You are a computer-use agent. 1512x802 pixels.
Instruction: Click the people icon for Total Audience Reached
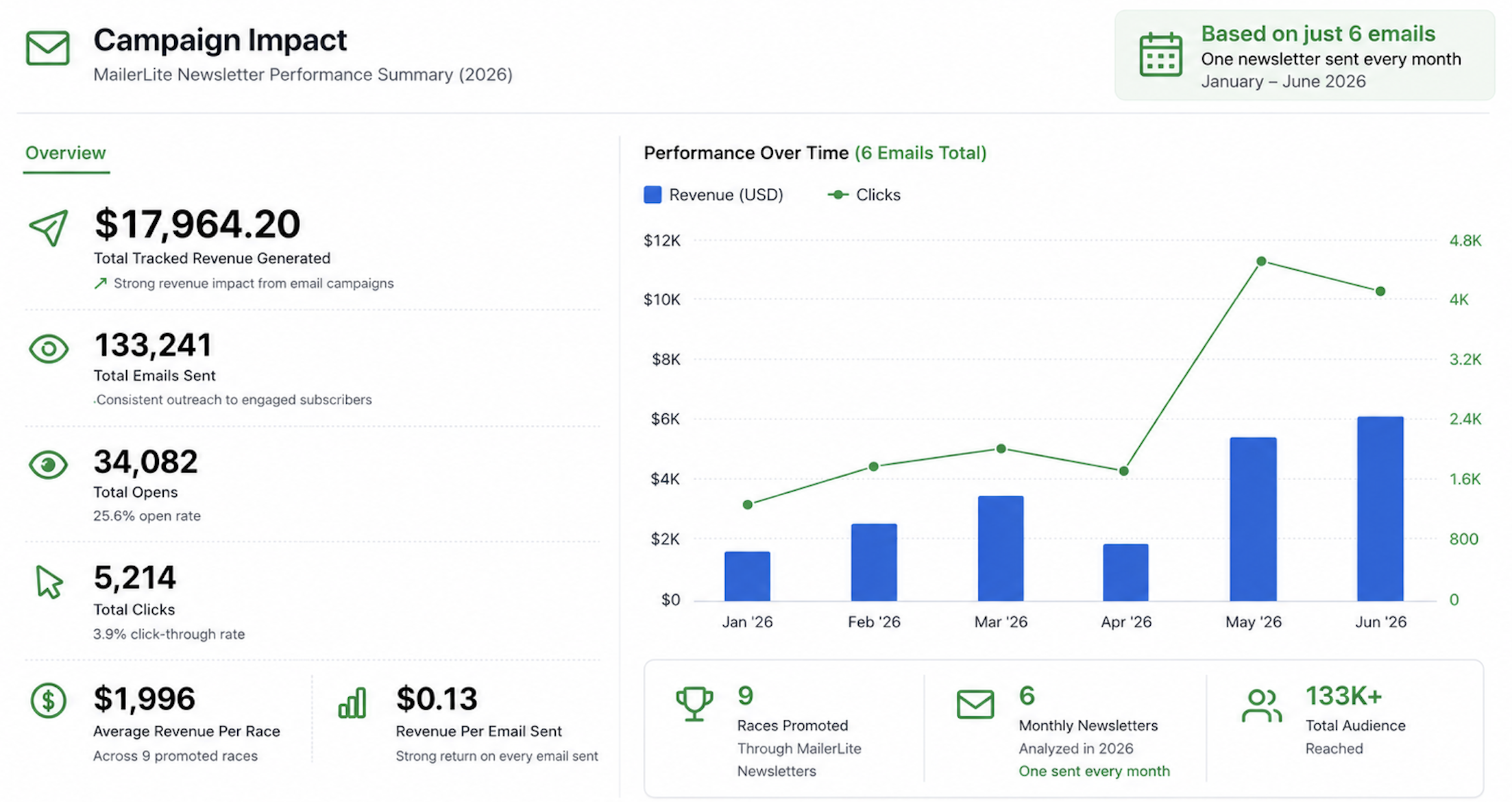[1261, 705]
